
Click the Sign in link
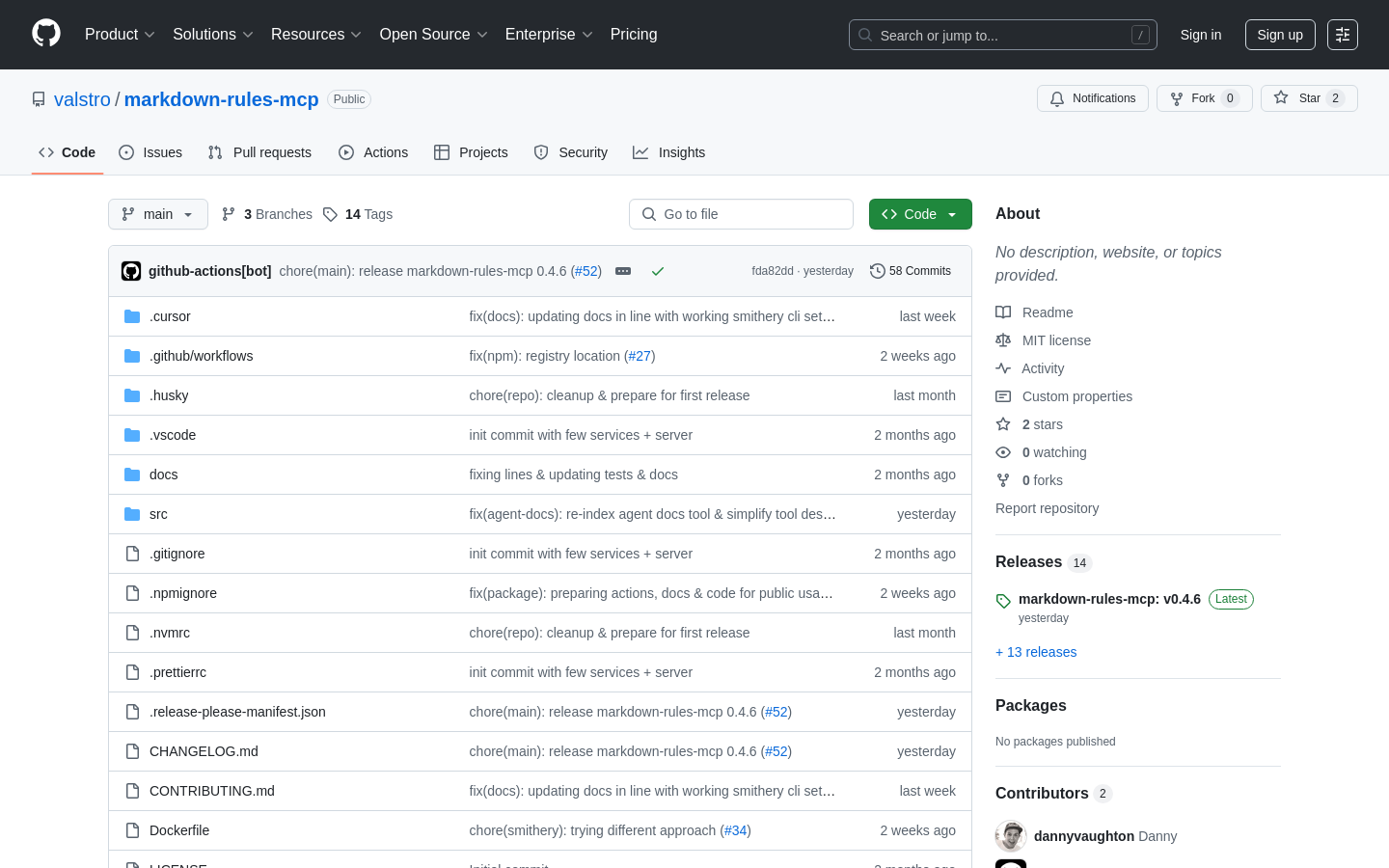point(1201,35)
